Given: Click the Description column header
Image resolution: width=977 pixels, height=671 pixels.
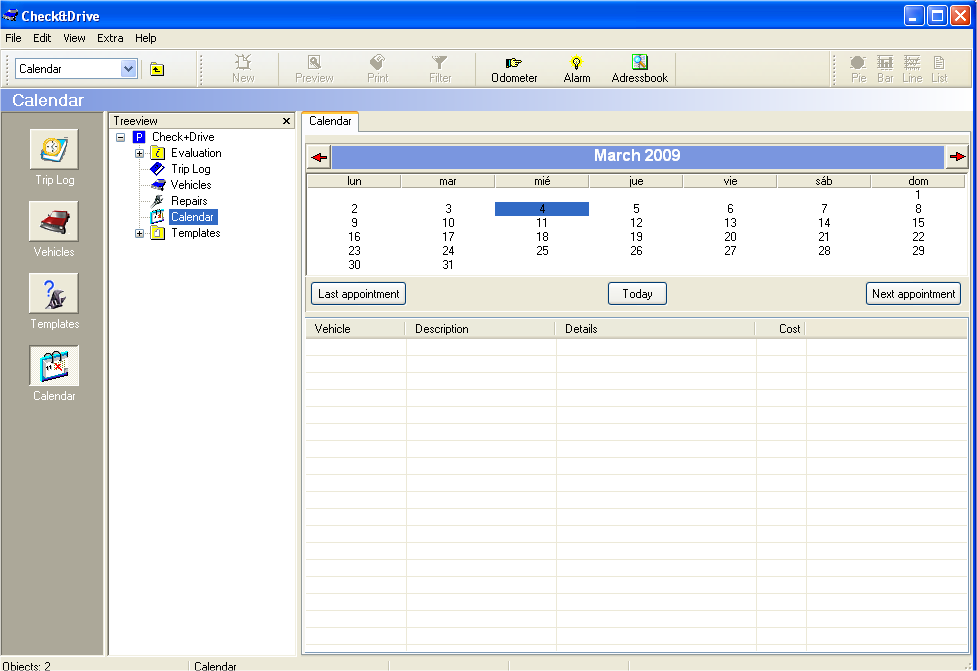Looking at the screenshot, I should 480,328.
